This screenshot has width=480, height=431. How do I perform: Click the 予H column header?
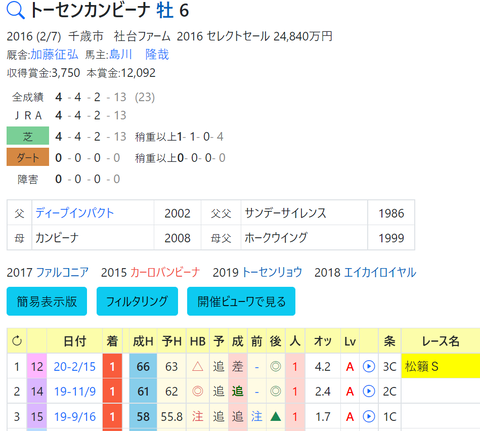(x=172, y=341)
